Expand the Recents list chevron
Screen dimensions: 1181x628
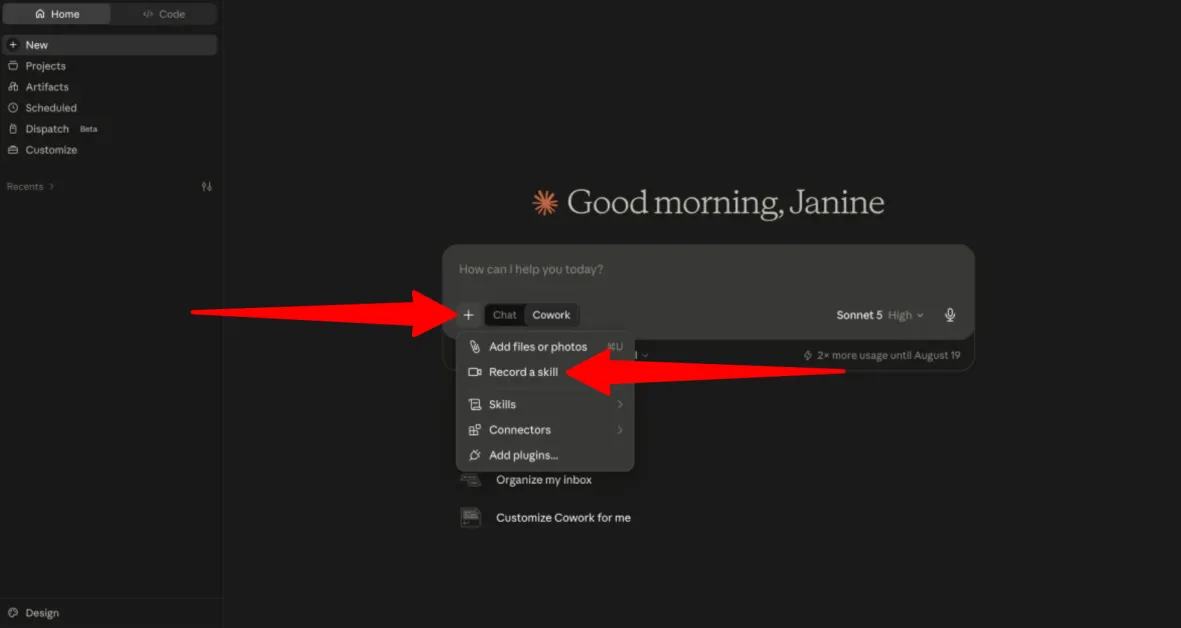(x=51, y=187)
